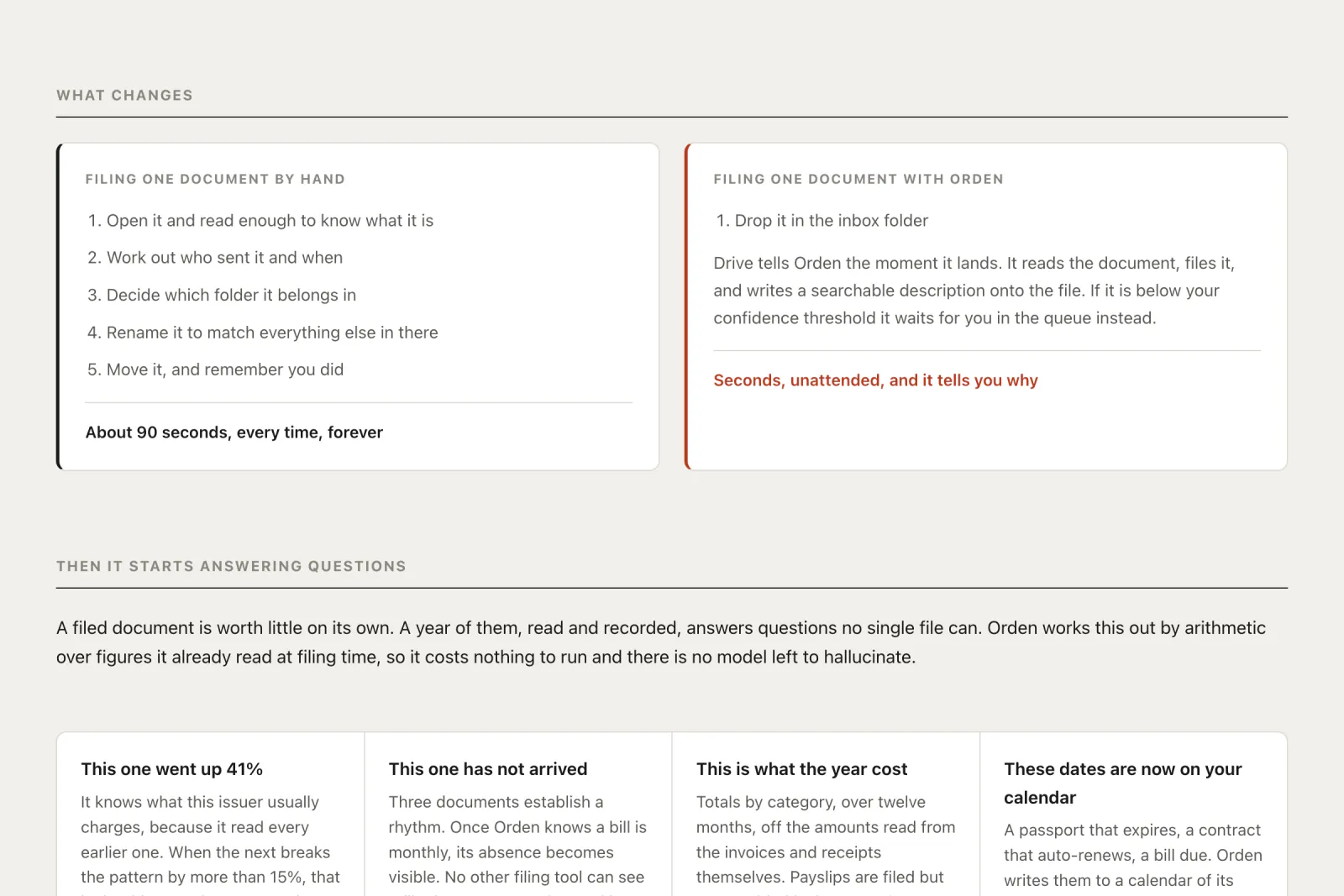Click text 'Totals by category, over twelve'

[x=811, y=802]
